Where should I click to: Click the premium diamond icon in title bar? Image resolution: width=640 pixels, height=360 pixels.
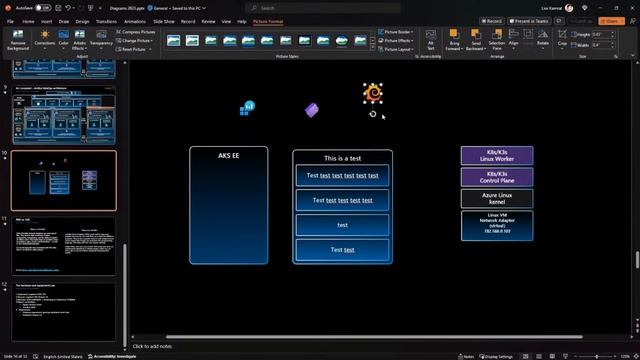pos(585,8)
